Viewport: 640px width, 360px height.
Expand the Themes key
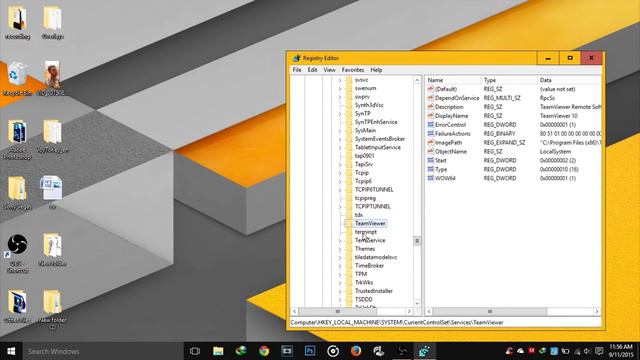[340, 249]
